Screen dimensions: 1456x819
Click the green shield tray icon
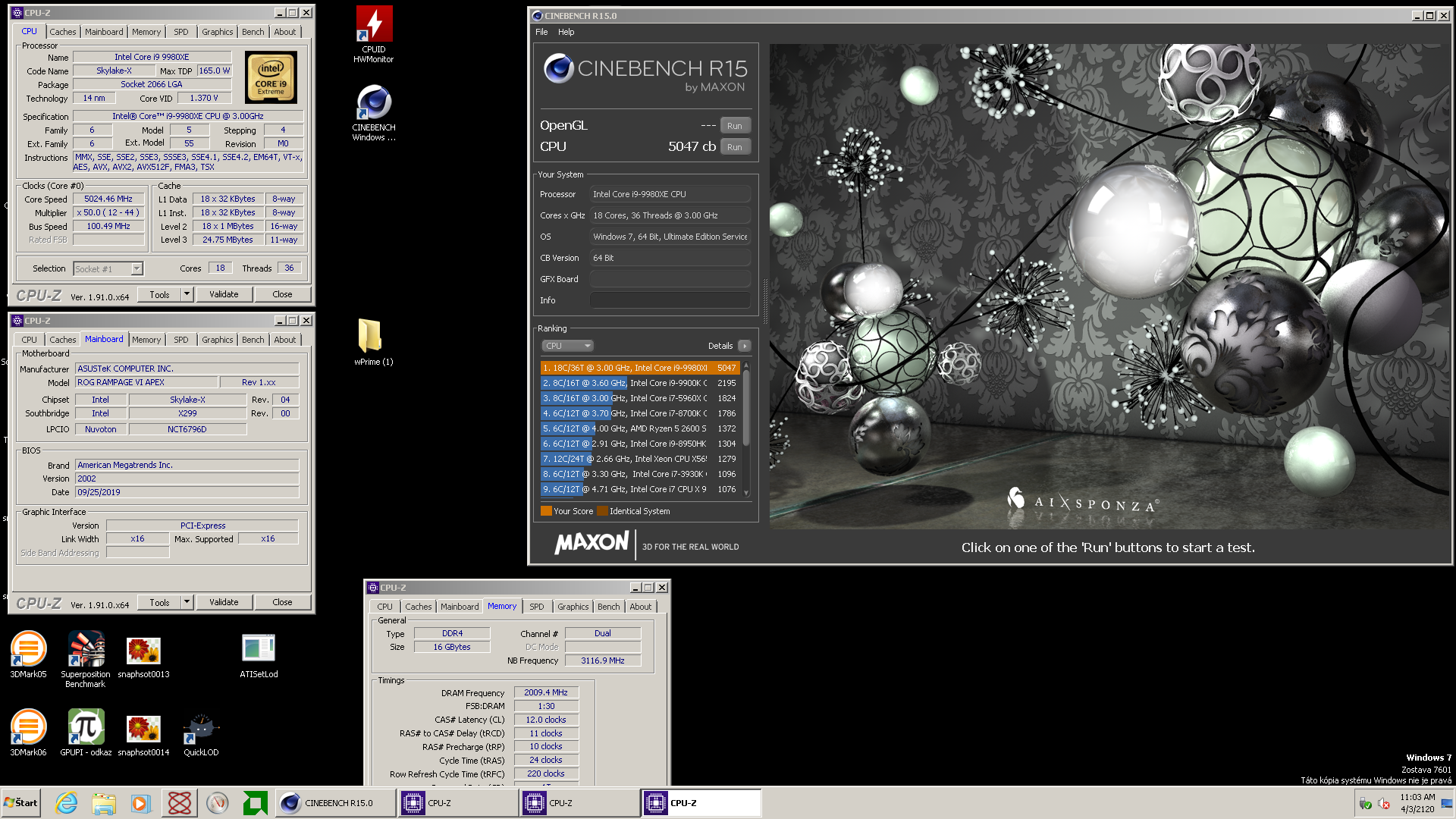(1365, 804)
